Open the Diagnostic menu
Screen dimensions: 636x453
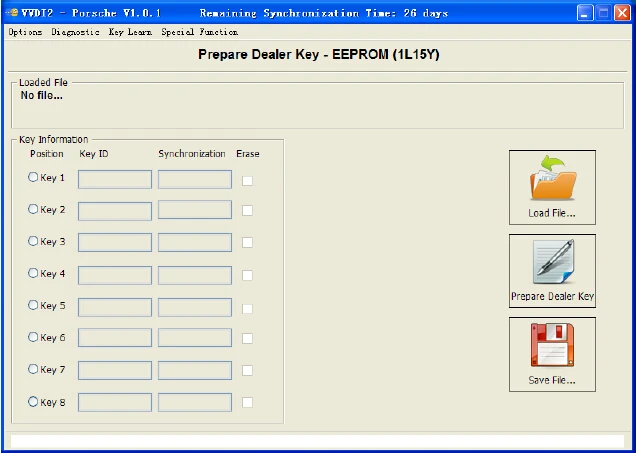(x=75, y=32)
